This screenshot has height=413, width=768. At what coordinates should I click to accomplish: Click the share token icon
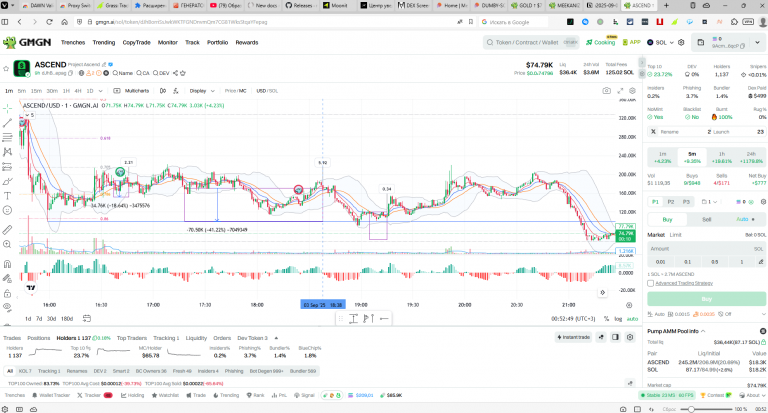coord(175,73)
